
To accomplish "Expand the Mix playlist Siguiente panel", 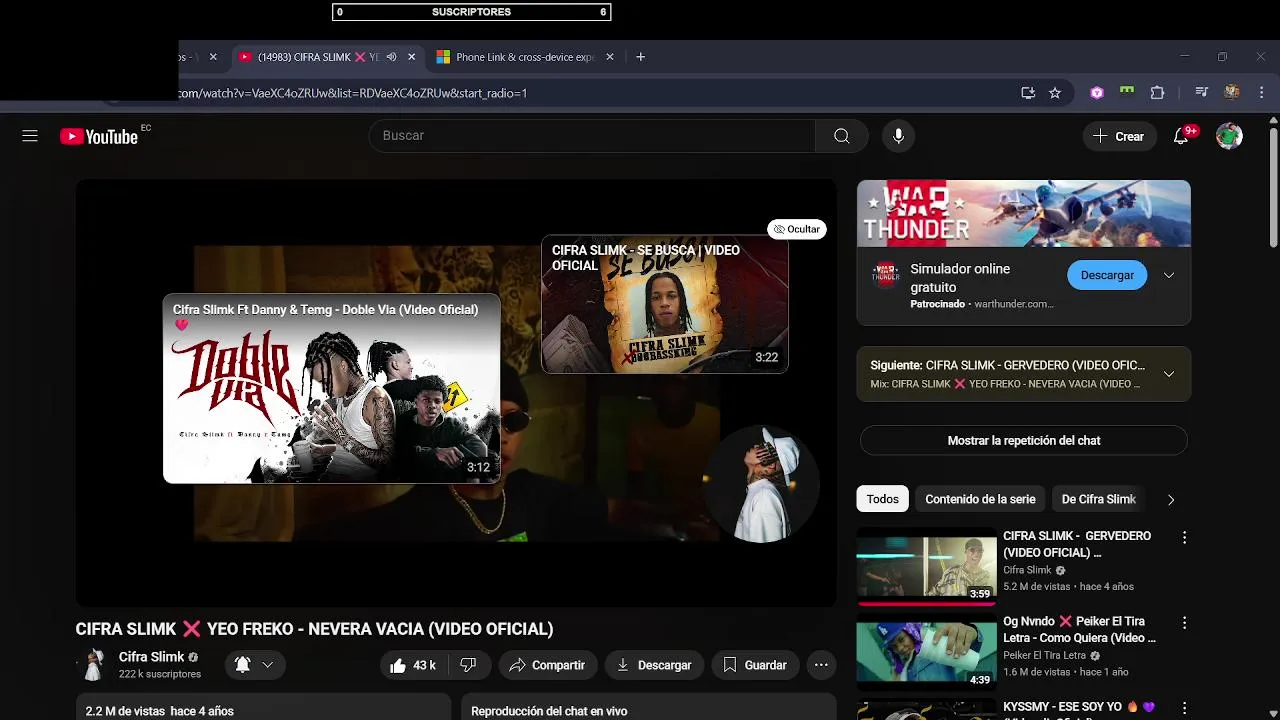I will (1168, 374).
